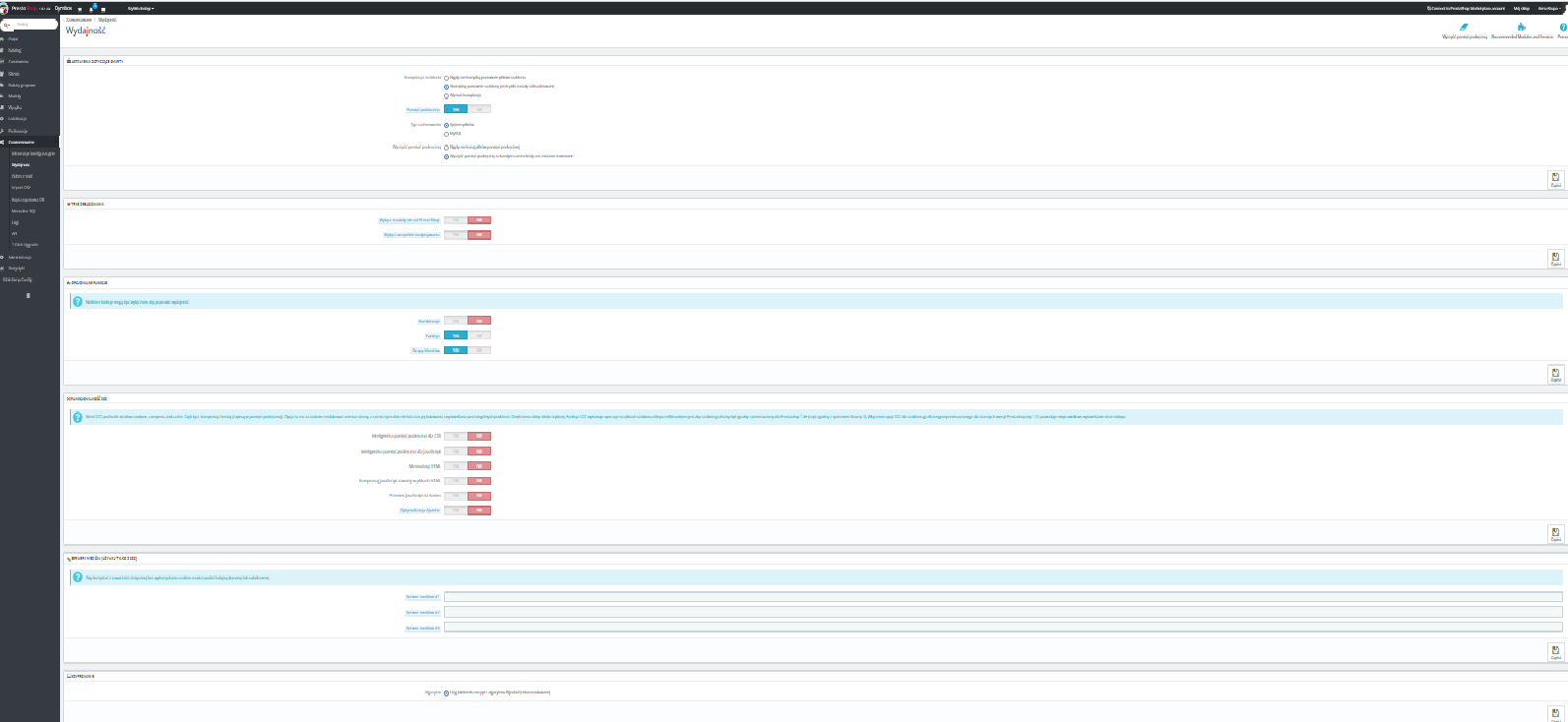Click the Administracja icon in the sidebar

3,257
